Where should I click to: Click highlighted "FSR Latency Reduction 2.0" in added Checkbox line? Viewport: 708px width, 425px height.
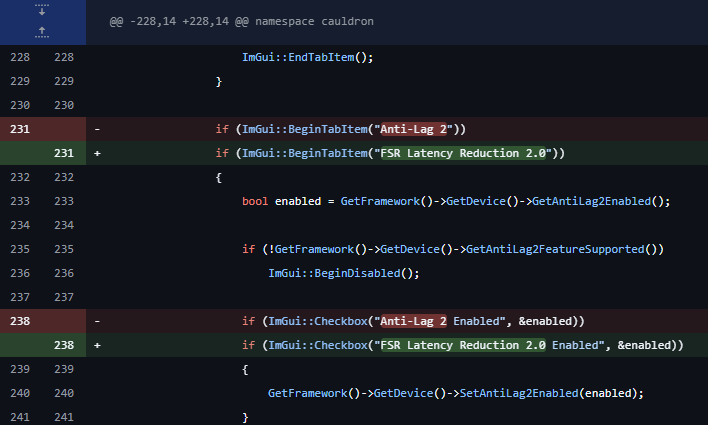pyautogui.click(x=463, y=345)
